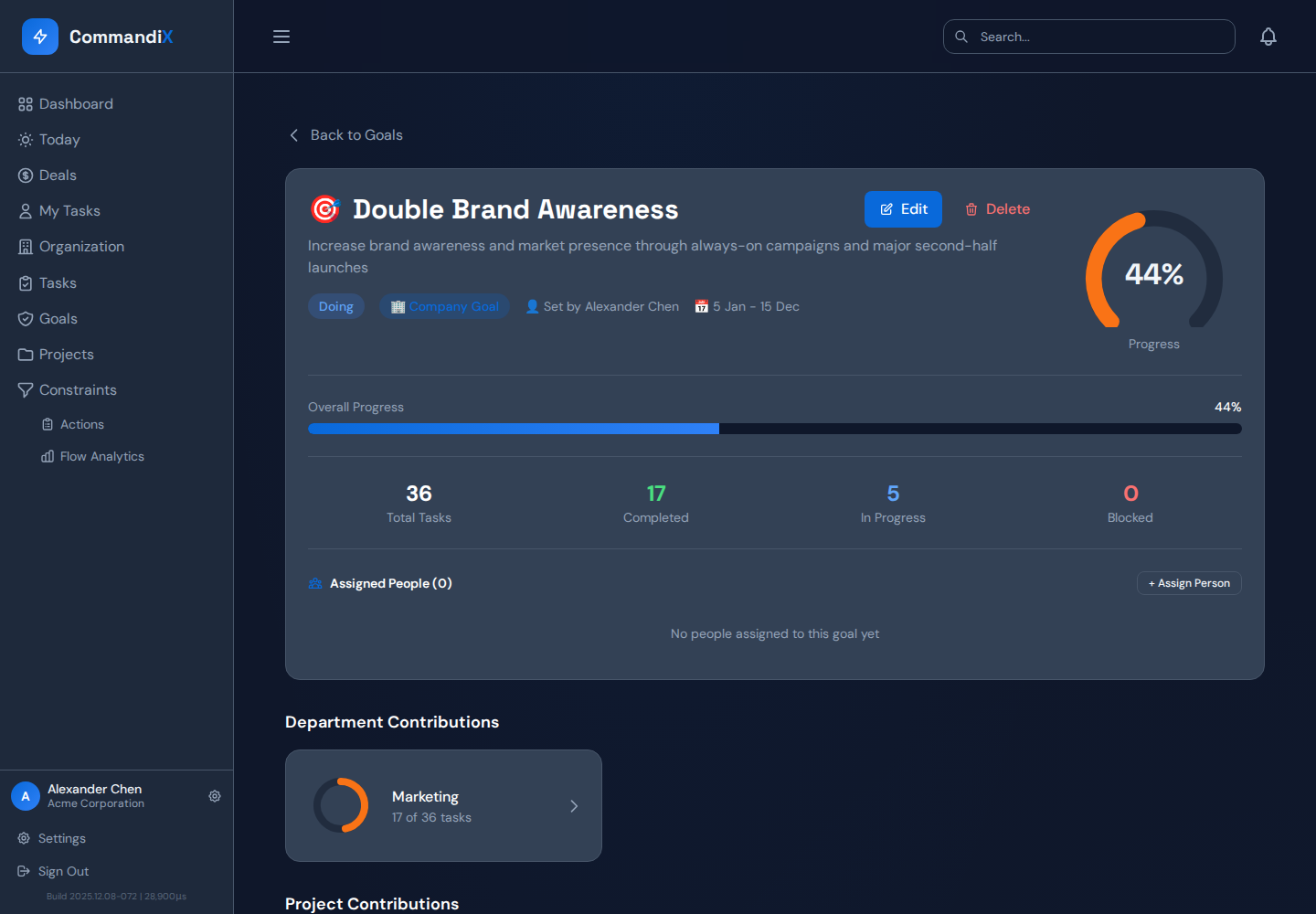Viewport: 1316px width, 914px height.
Task: Open the Marketing department contribution card
Action: click(443, 806)
